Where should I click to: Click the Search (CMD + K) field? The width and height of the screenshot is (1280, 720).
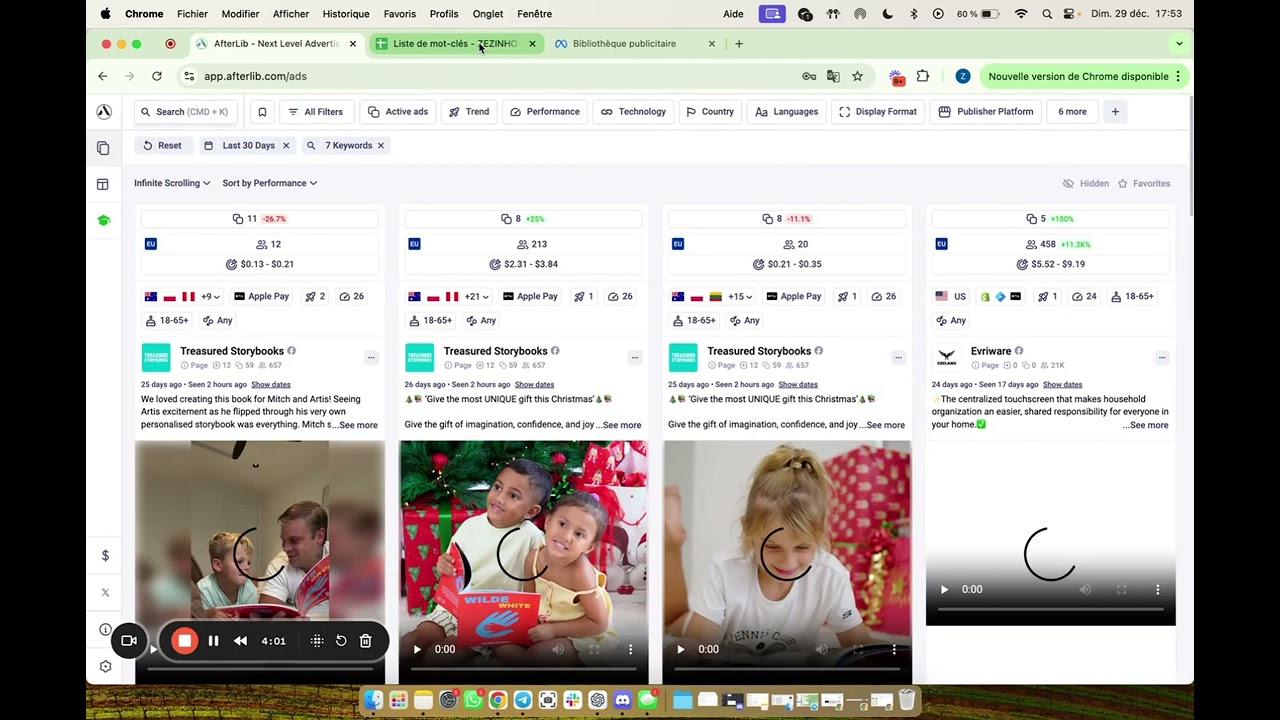(186, 112)
